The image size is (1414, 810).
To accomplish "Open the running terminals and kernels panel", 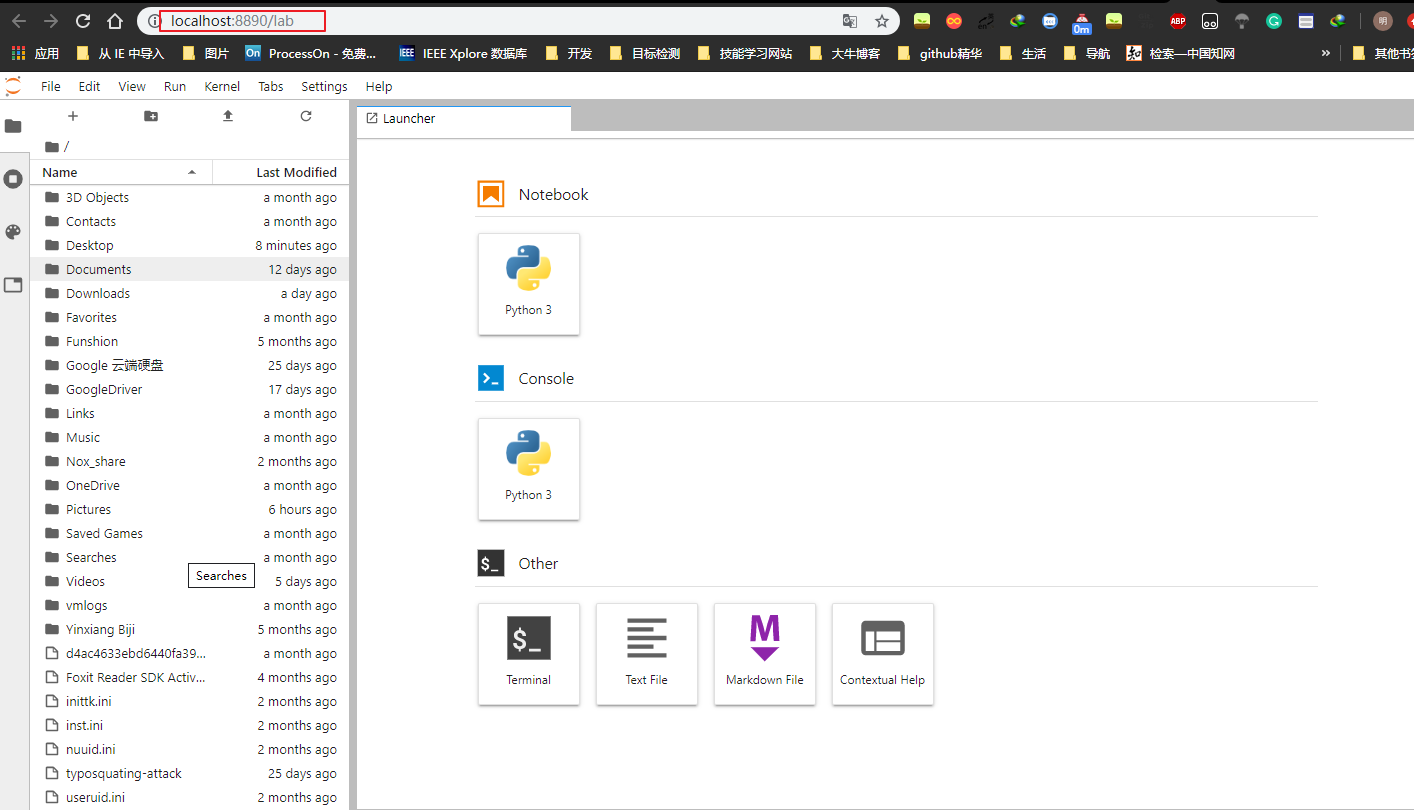I will (13, 178).
